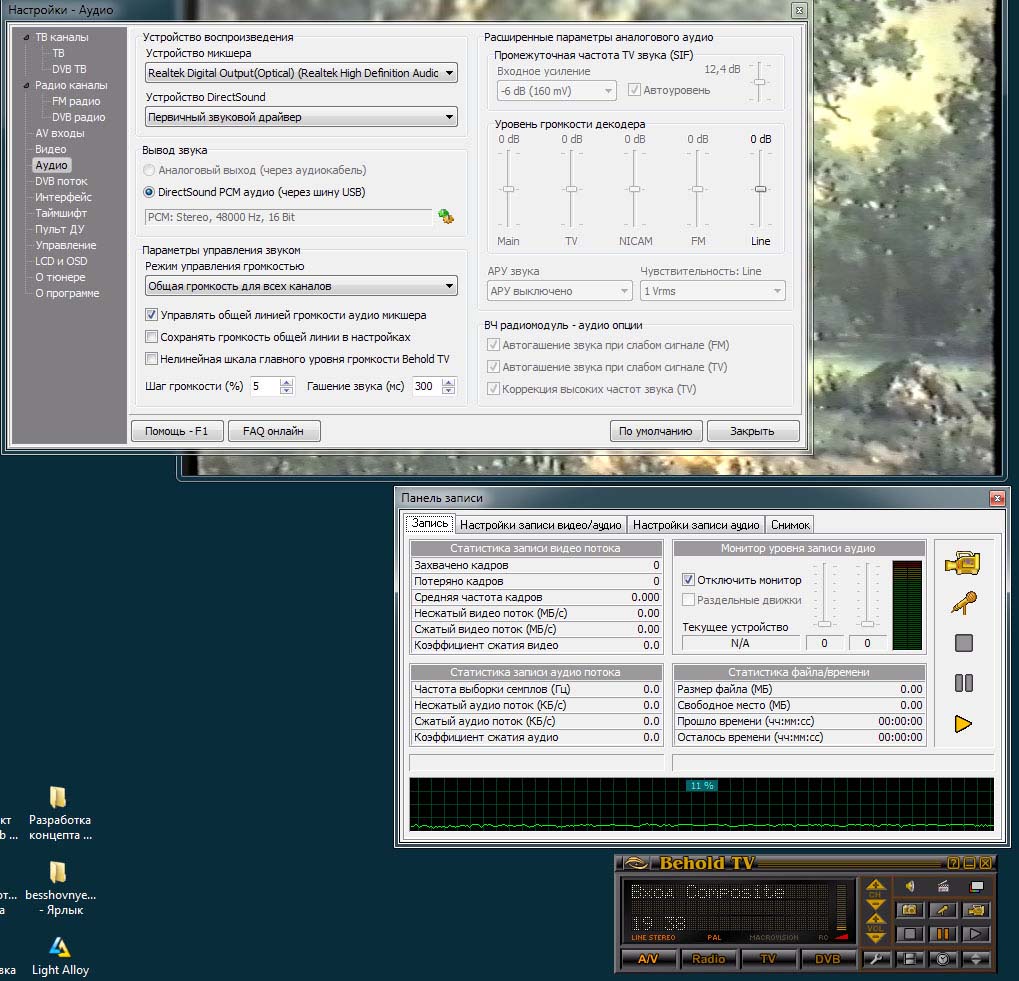Image resolution: width=1019 pixels, height=981 pixels.
Task: Switch to 'Настройки записи аудио' tab
Action: tap(696, 525)
